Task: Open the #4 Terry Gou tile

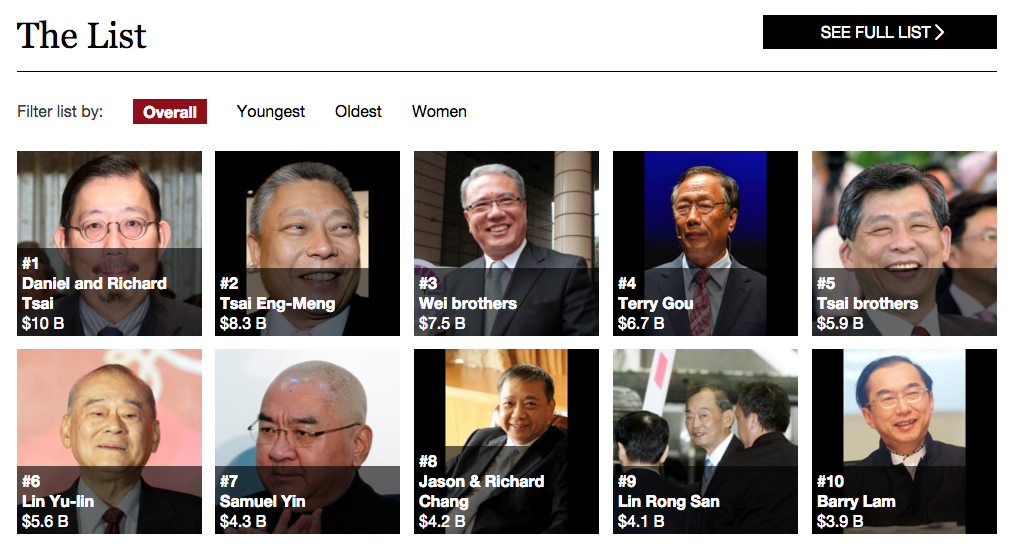Action: 705,243
